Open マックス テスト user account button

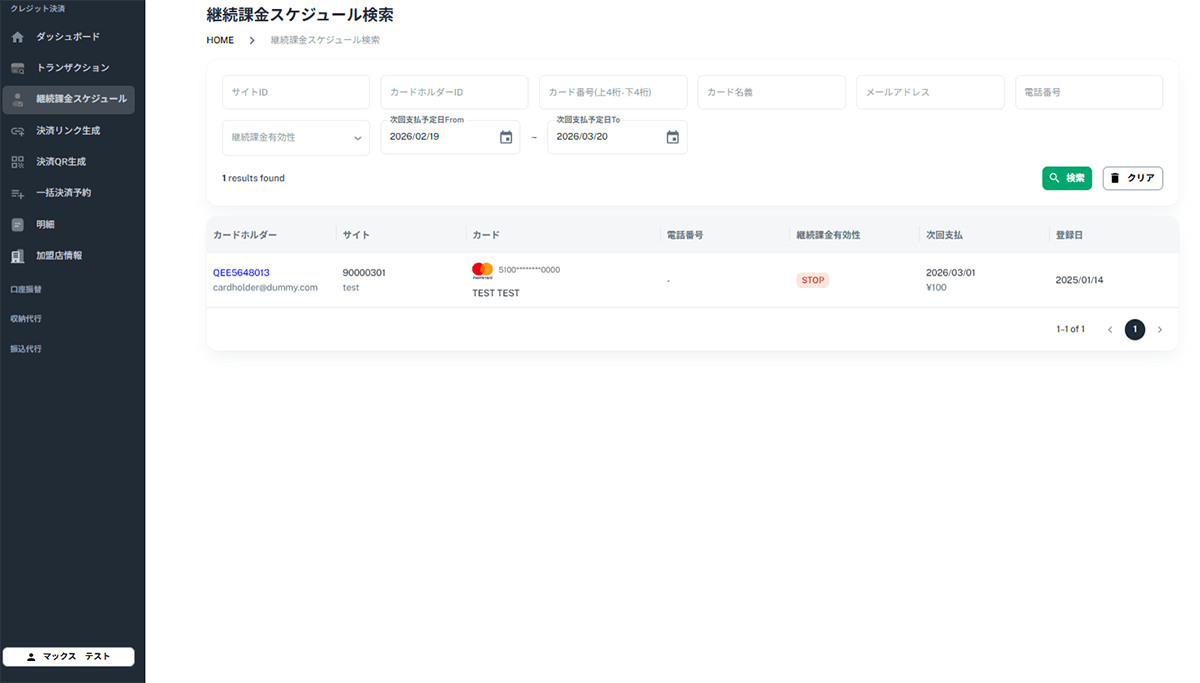coord(69,657)
